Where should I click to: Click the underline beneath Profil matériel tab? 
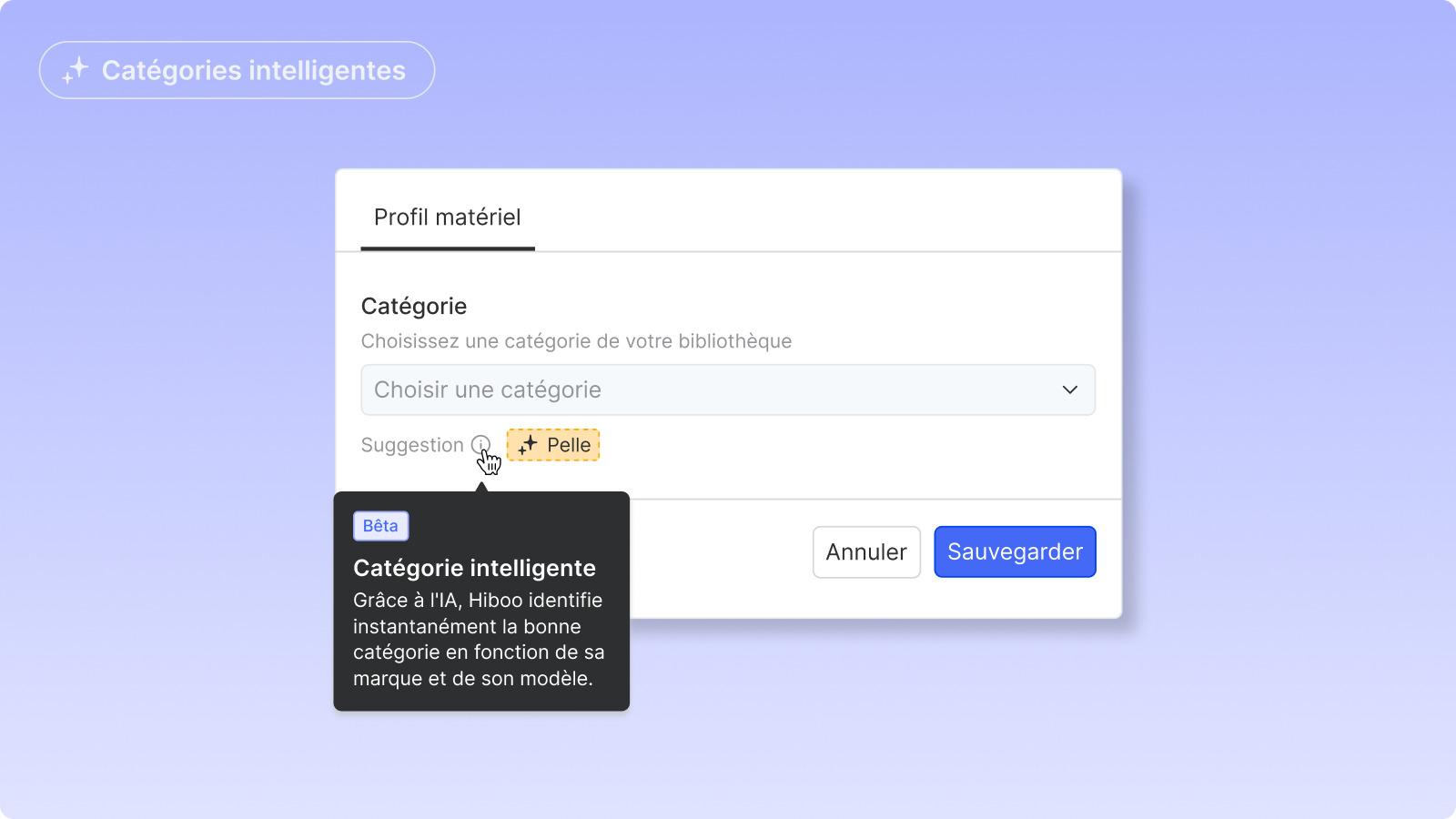tap(448, 248)
